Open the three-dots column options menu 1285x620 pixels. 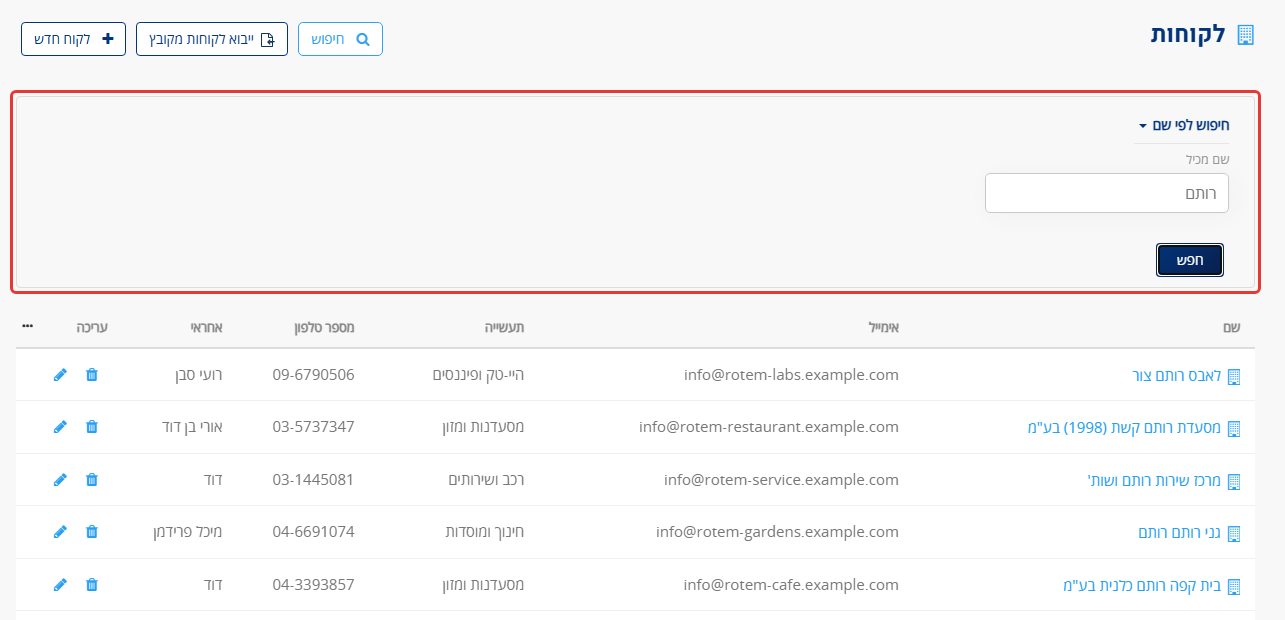28,326
